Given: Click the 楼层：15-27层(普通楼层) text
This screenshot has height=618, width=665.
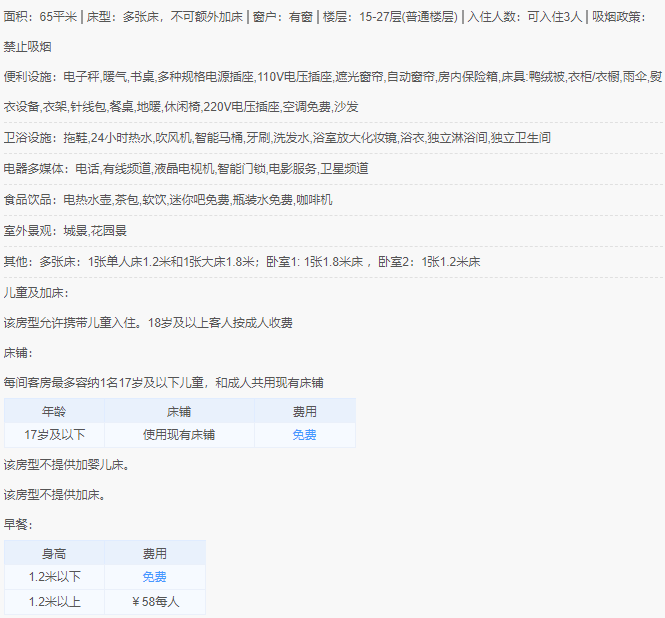Looking at the screenshot, I should (390, 17).
